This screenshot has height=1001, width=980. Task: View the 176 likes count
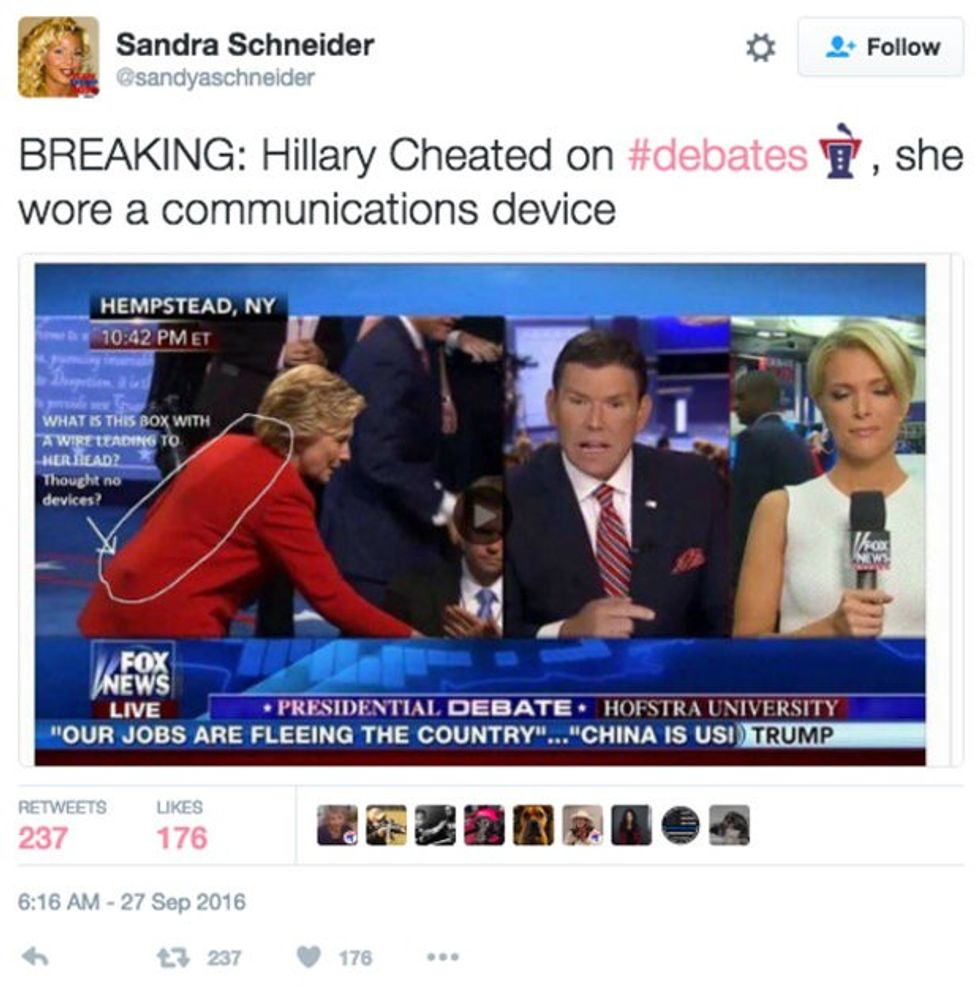182,838
